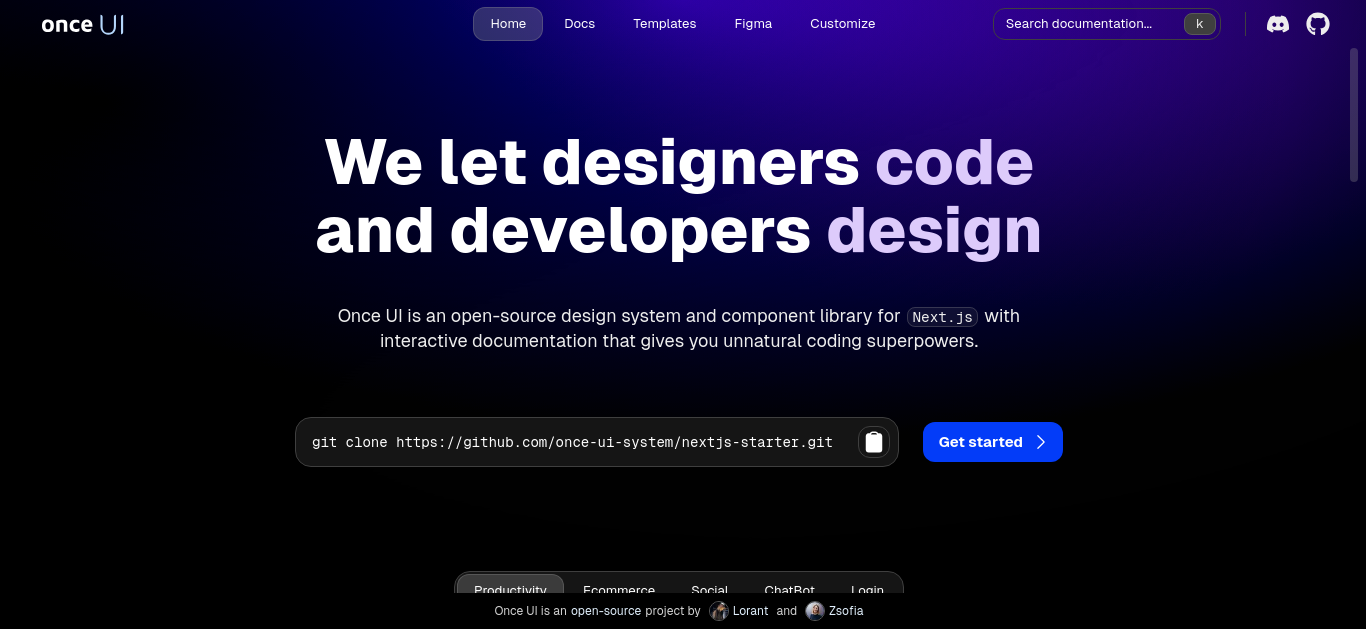
Task: Open the Docs nav item
Action: [x=579, y=24]
